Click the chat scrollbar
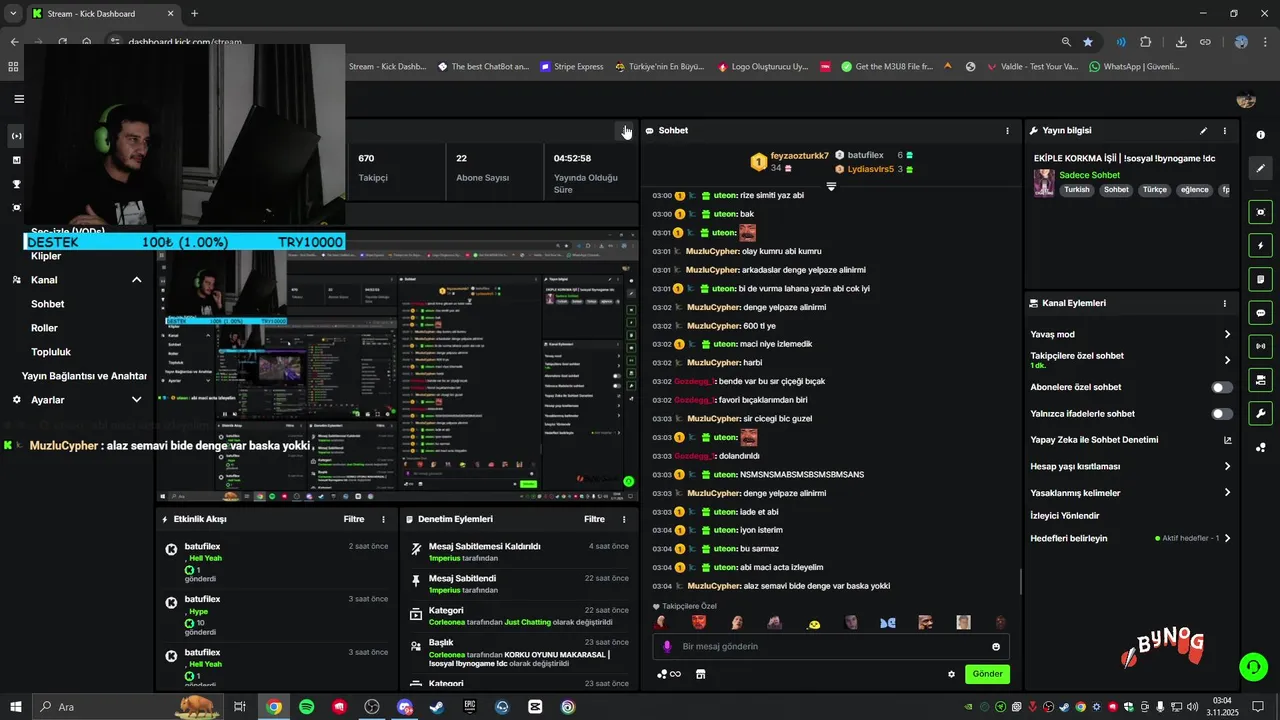The image size is (1280, 720). point(1021,582)
